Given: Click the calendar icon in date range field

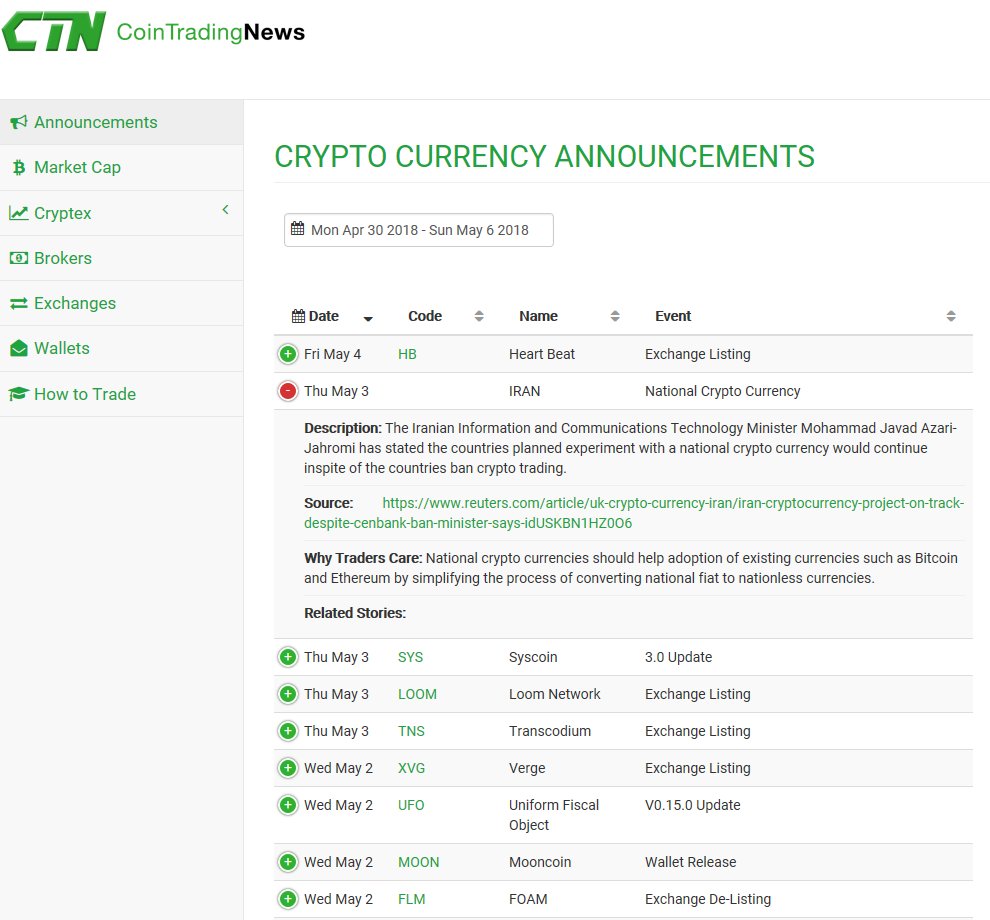Looking at the screenshot, I should (x=297, y=229).
